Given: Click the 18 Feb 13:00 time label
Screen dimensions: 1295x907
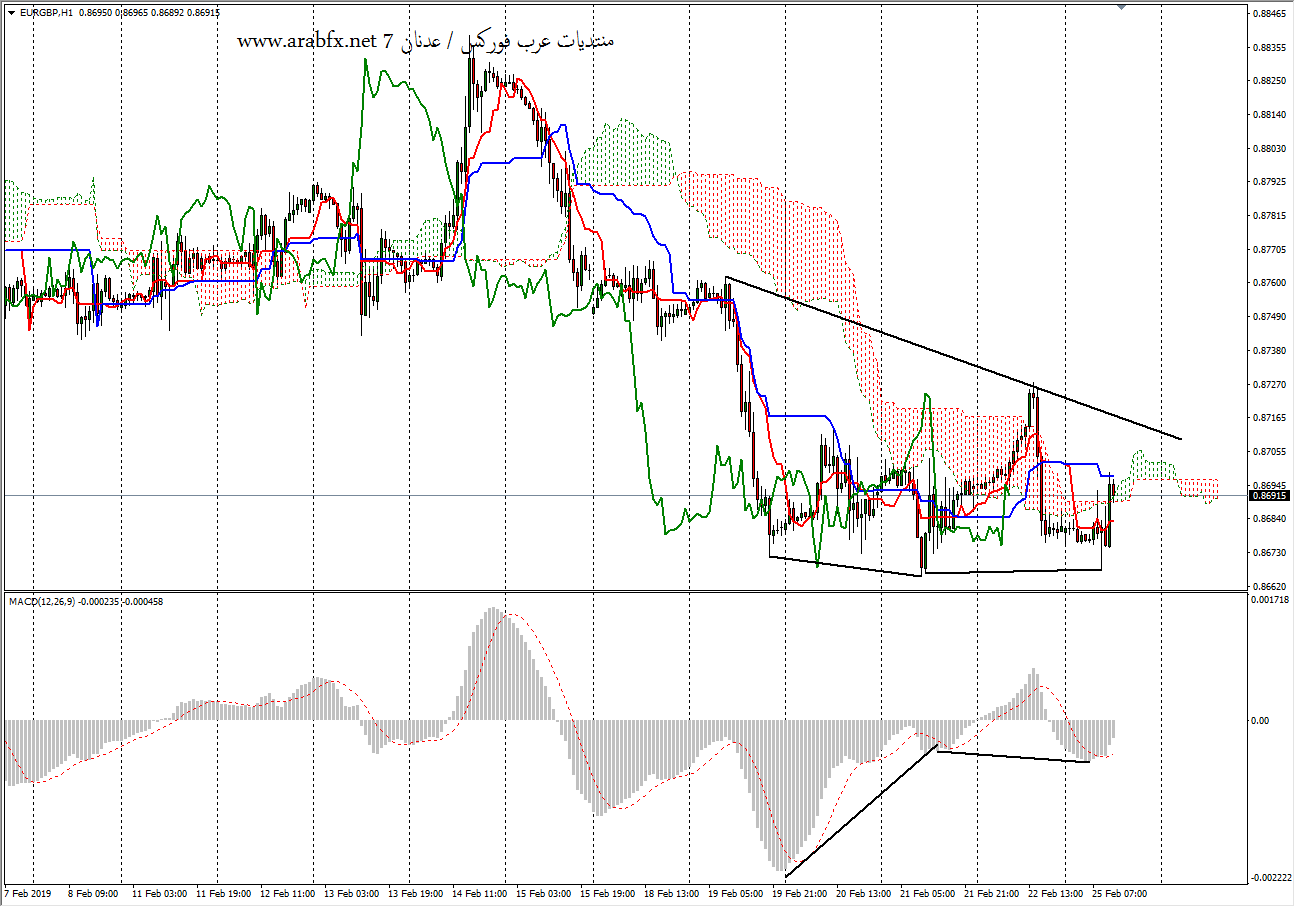Looking at the screenshot, I should 673,893.
